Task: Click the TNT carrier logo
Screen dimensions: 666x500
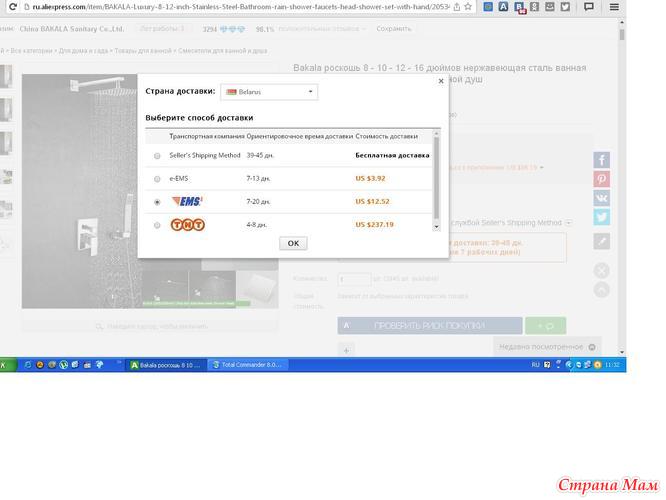Action: [188, 224]
